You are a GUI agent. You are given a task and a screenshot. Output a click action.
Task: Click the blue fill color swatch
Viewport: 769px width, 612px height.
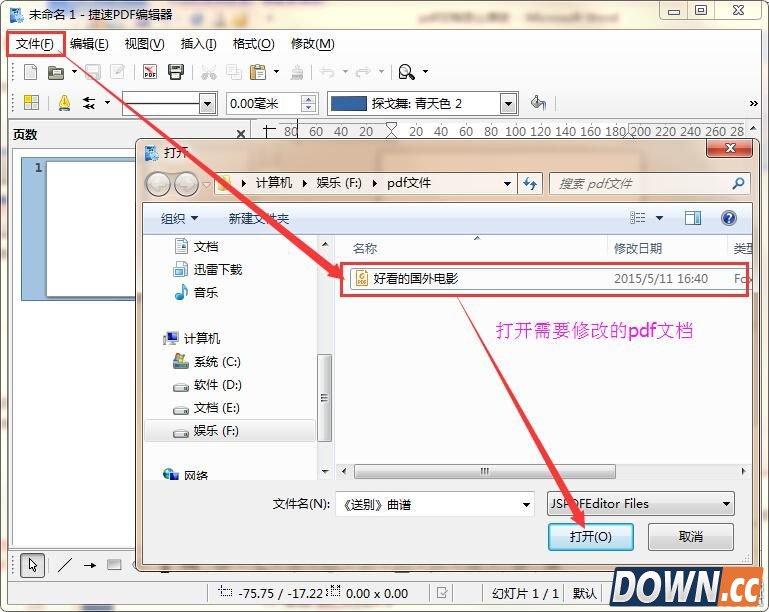tap(349, 104)
